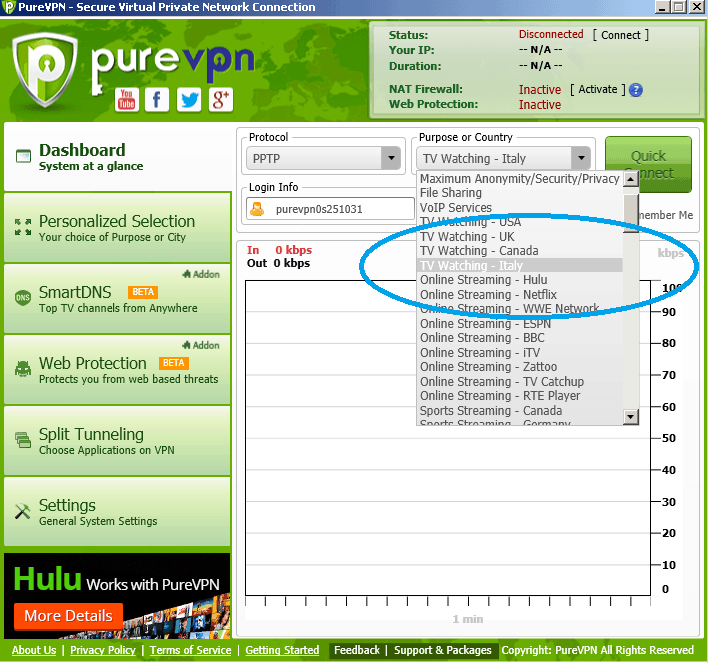
Task: Click the SmartDNS green DNS icon
Action: 23,298
